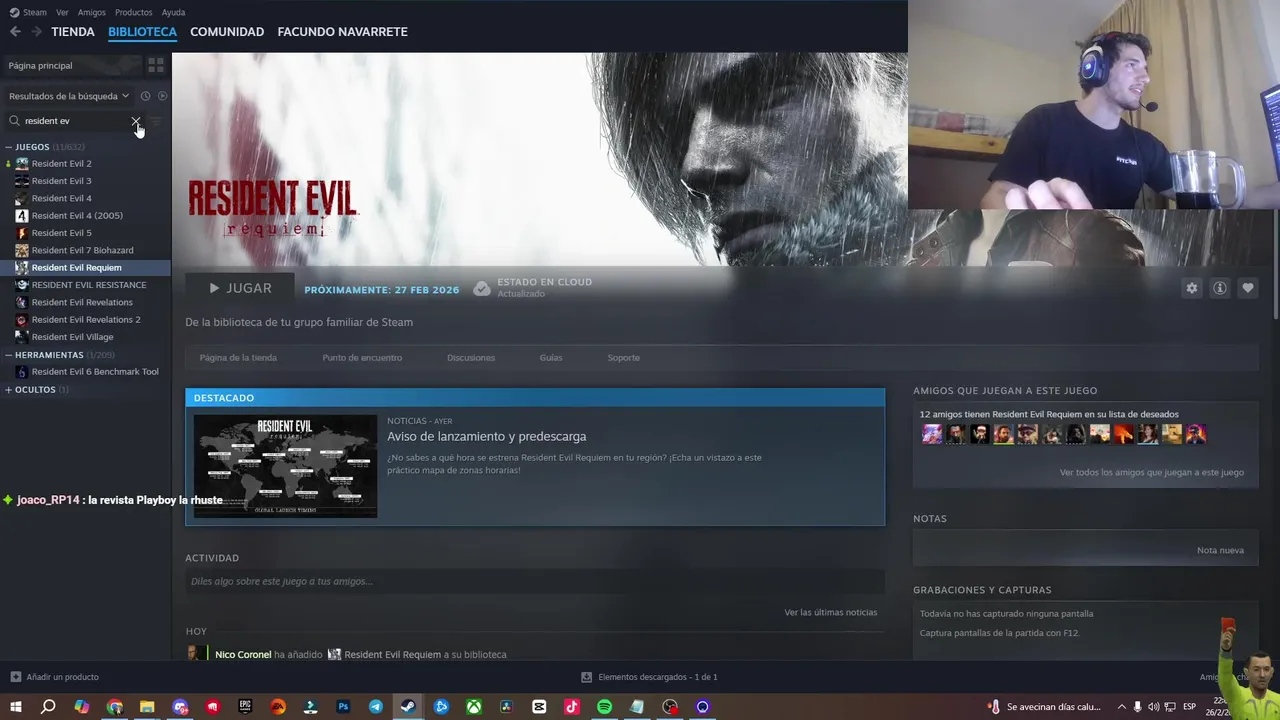Switch to the COMUNIDAD tab
Viewport: 1280px width, 720px height.
click(x=227, y=32)
